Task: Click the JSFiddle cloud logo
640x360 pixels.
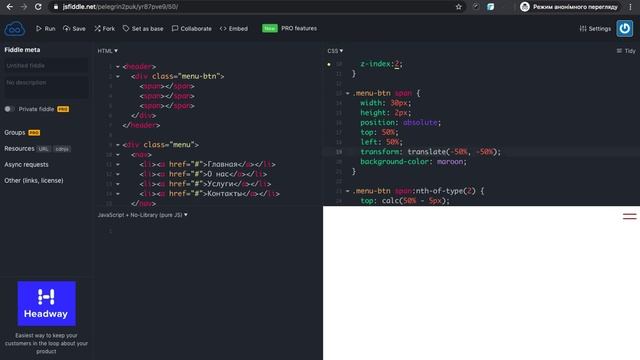Action: (15, 29)
